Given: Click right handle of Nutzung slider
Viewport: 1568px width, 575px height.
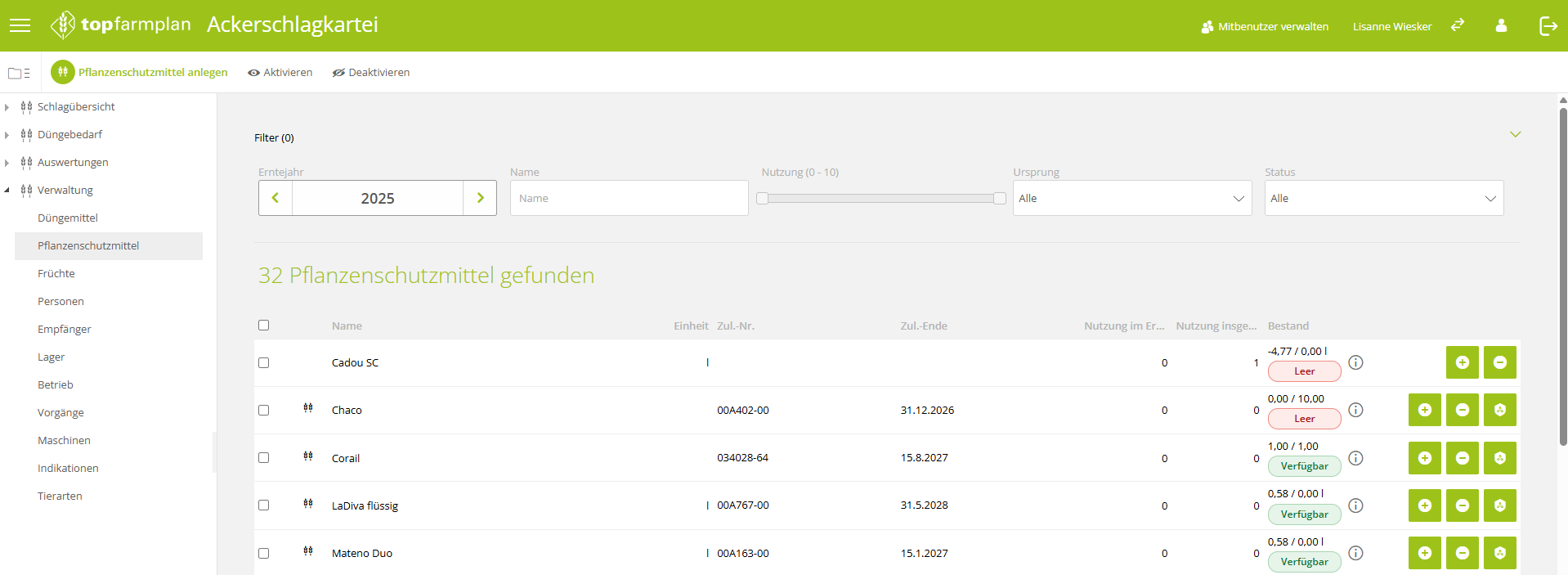Looking at the screenshot, I should tap(1000, 198).
